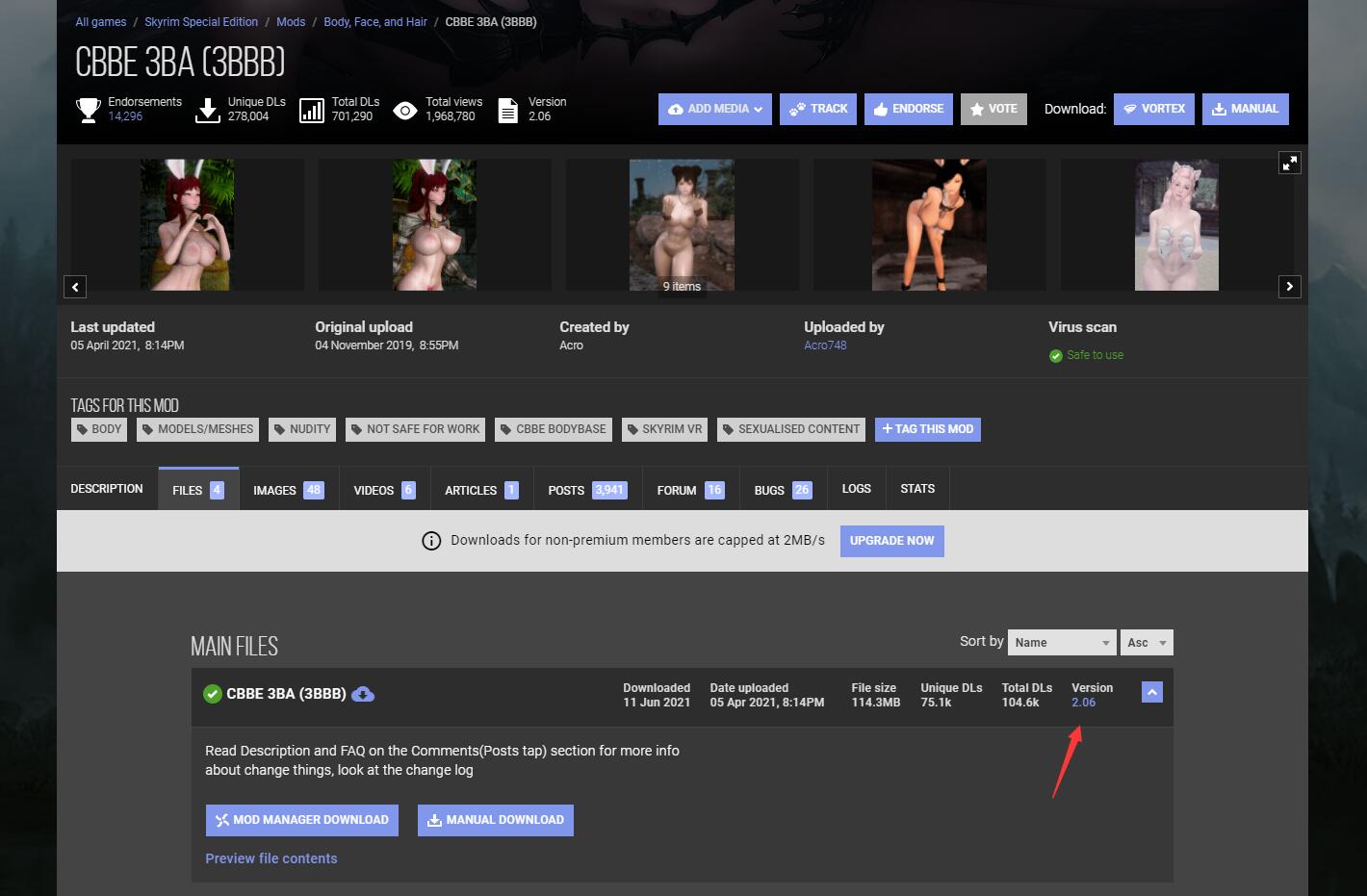Screen dimensions: 1367x896
Task: Click the NOT SAFE FOR WORK tag
Action: [x=416, y=429]
